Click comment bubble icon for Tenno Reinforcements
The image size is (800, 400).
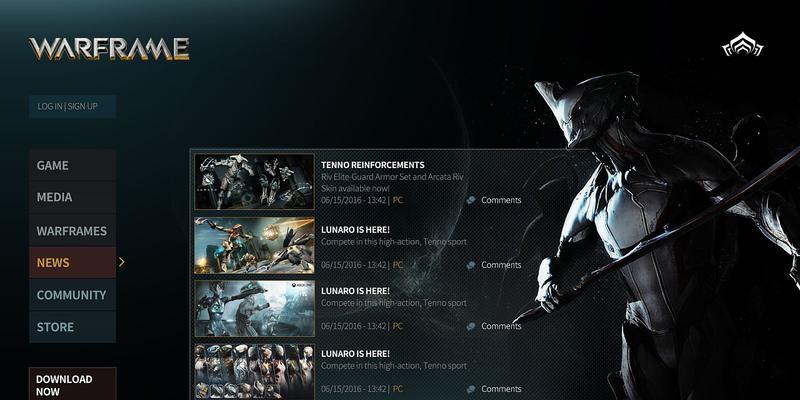coord(471,200)
